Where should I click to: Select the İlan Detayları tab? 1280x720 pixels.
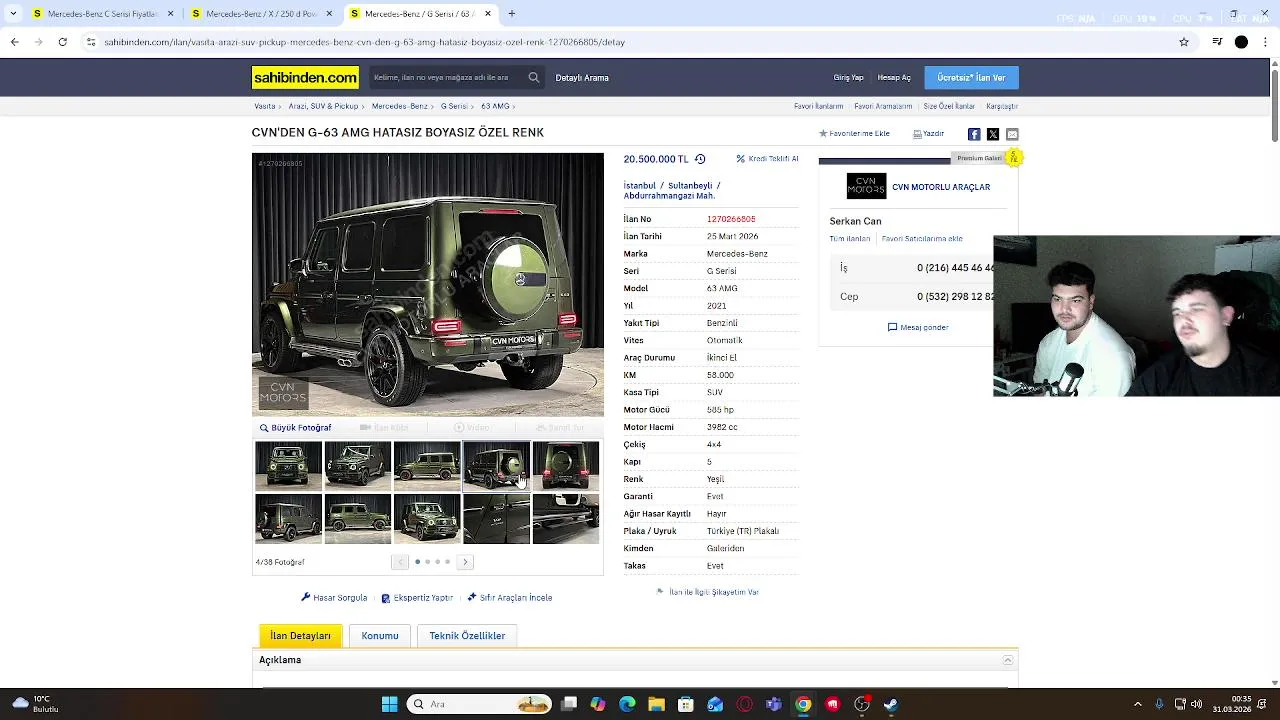pos(300,636)
